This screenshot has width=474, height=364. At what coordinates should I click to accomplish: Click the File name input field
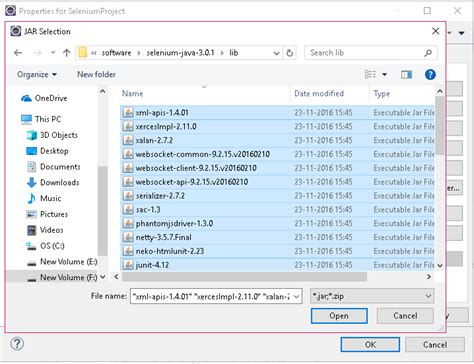[x=211, y=296]
